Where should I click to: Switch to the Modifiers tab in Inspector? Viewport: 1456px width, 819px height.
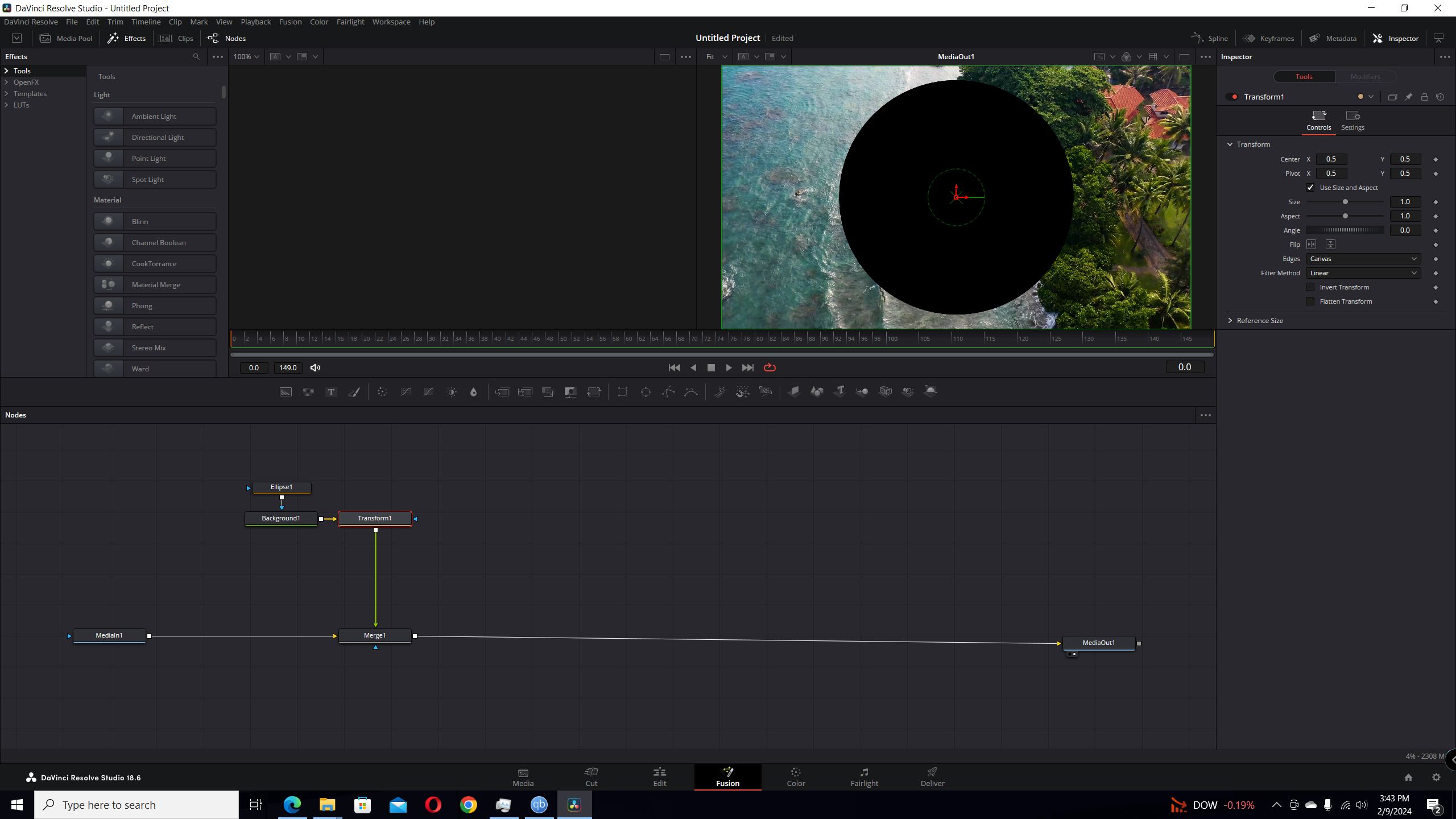[1365, 77]
